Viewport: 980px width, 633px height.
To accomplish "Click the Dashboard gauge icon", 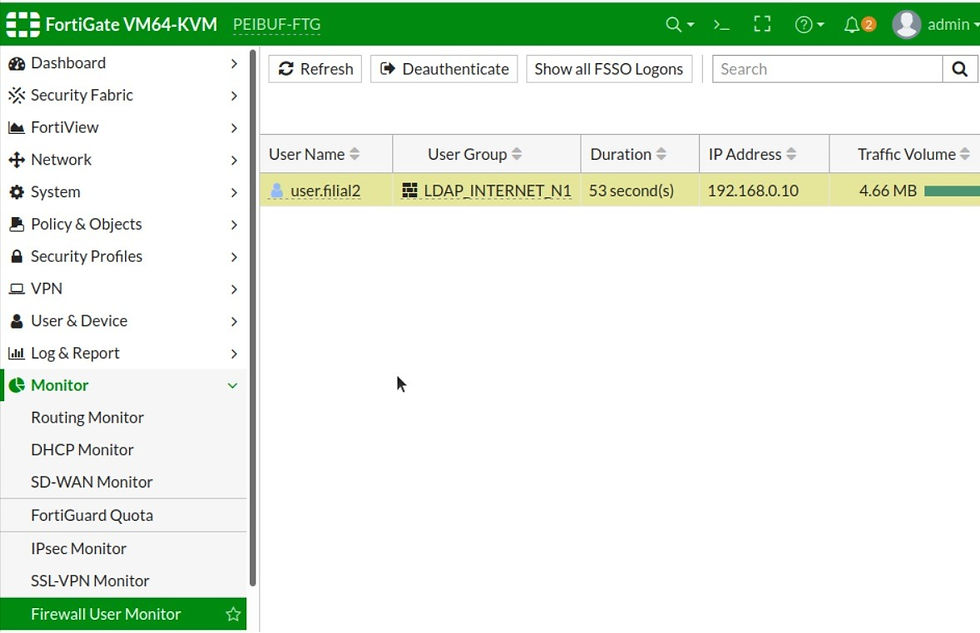I will (17, 64).
